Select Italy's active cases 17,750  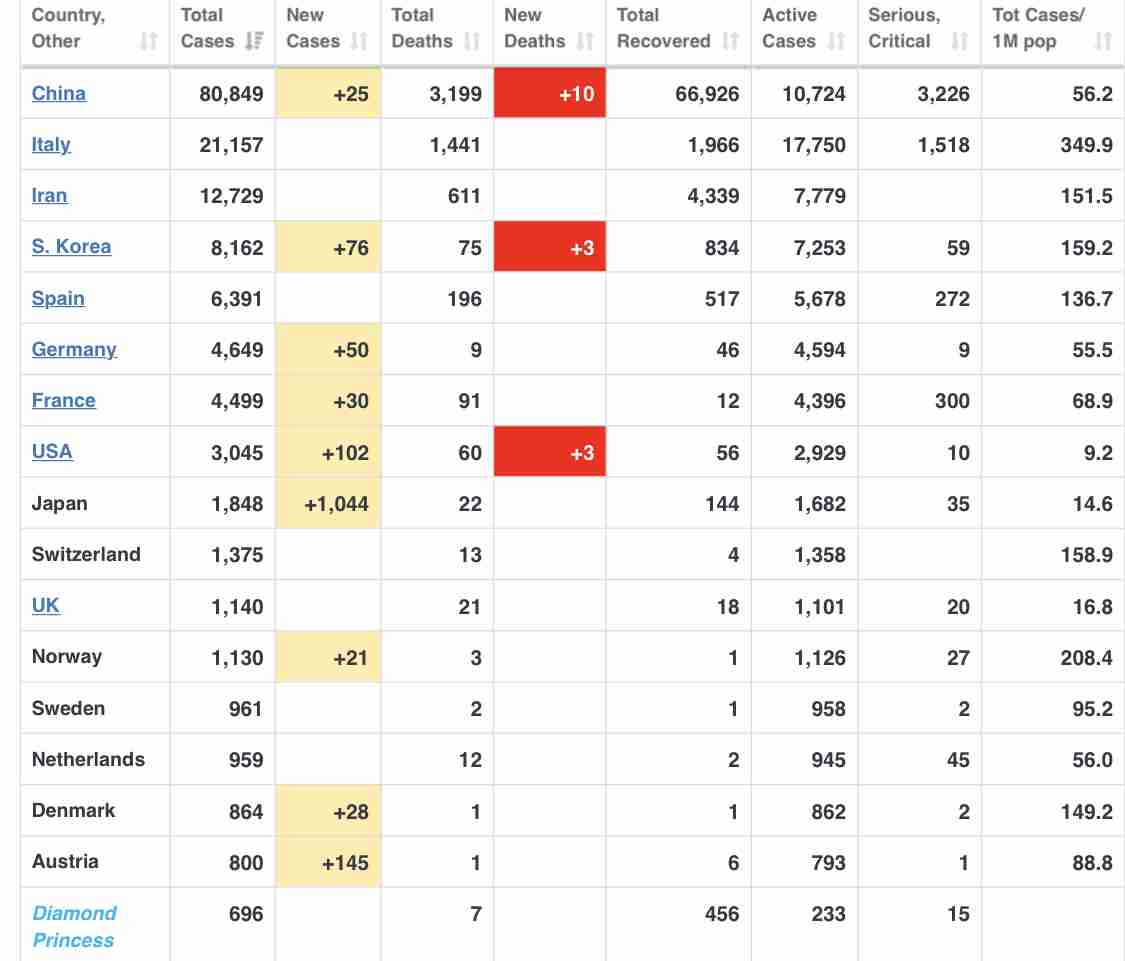coord(814,145)
